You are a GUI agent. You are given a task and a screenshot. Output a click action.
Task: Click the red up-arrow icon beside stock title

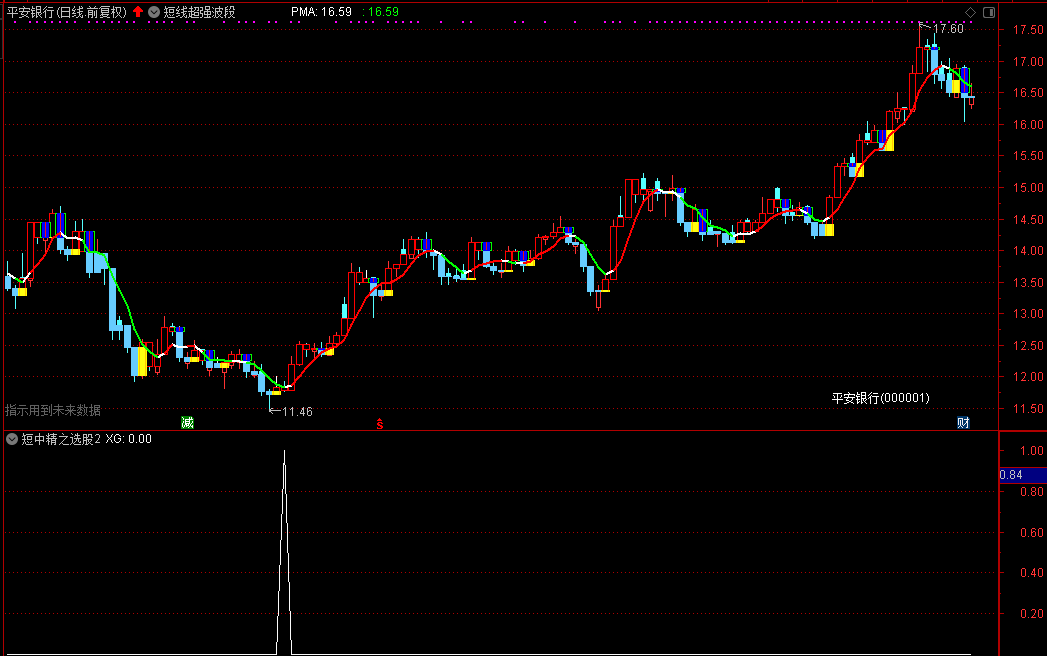pyautogui.click(x=138, y=12)
